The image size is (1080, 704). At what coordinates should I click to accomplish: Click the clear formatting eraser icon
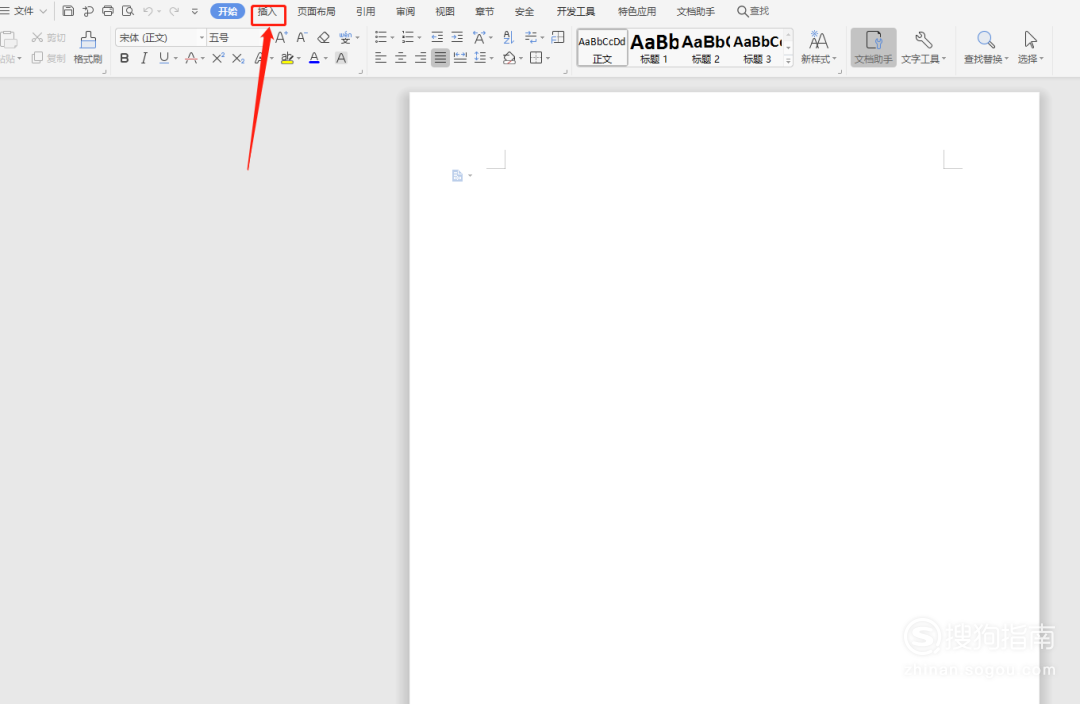(x=323, y=37)
